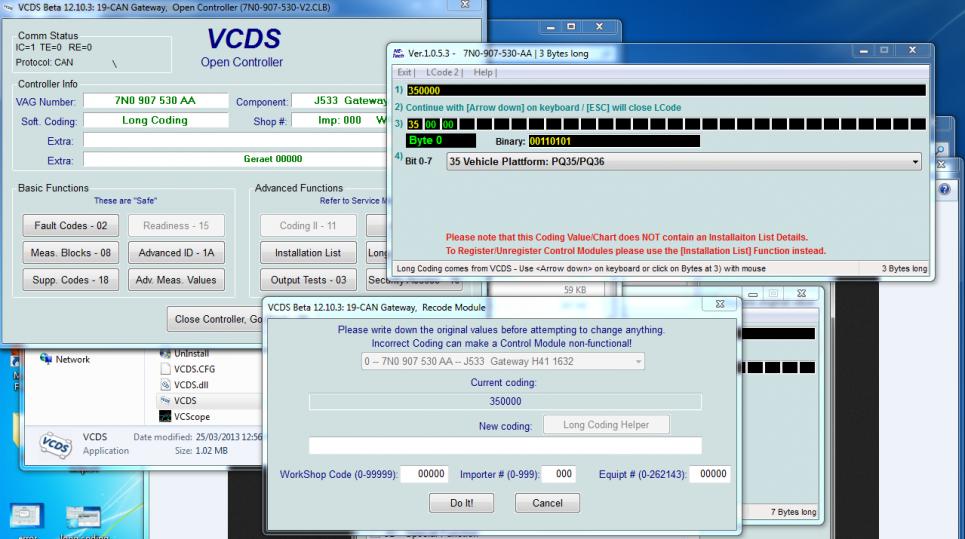Confirm recoding with the Do It! button
This screenshot has height=539, width=965.
[462, 503]
